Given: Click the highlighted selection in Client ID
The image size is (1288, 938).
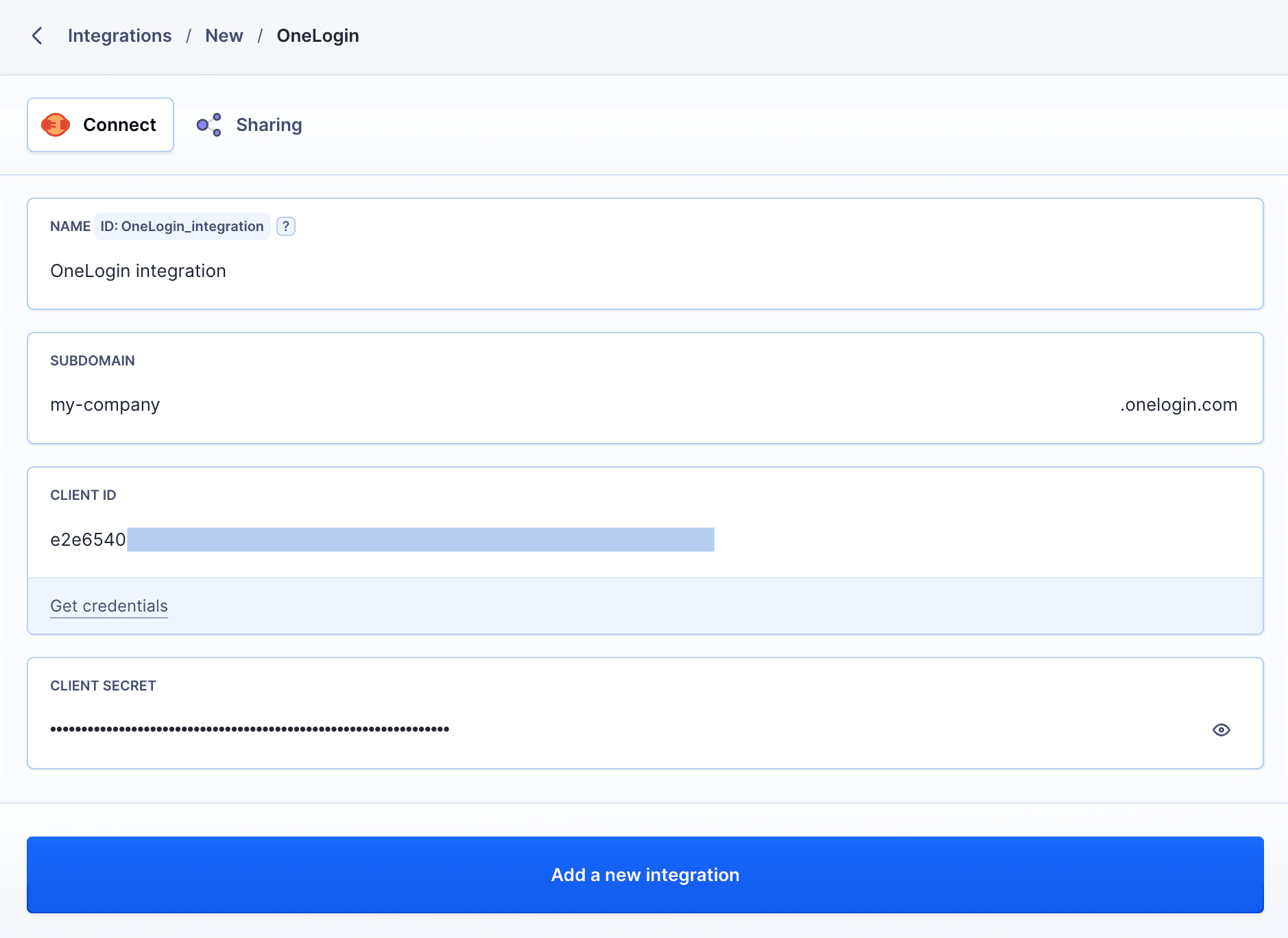Looking at the screenshot, I should coord(420,540).
